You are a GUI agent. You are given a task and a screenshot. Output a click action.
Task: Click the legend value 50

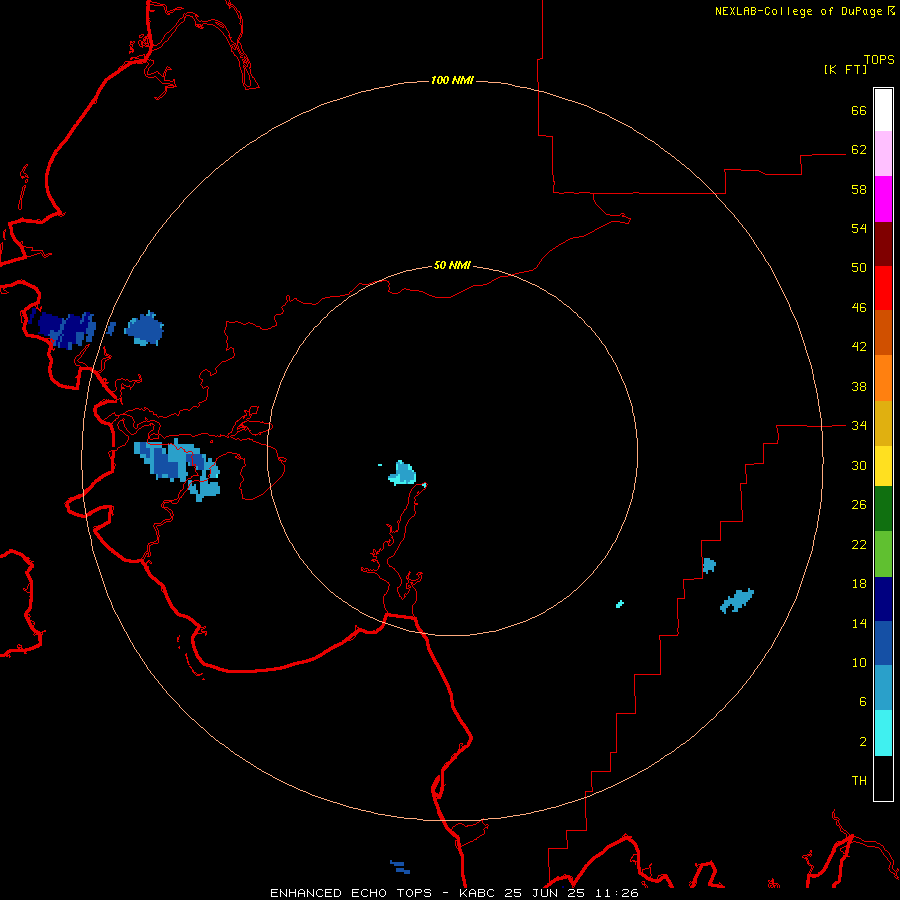tap(859, 267)
